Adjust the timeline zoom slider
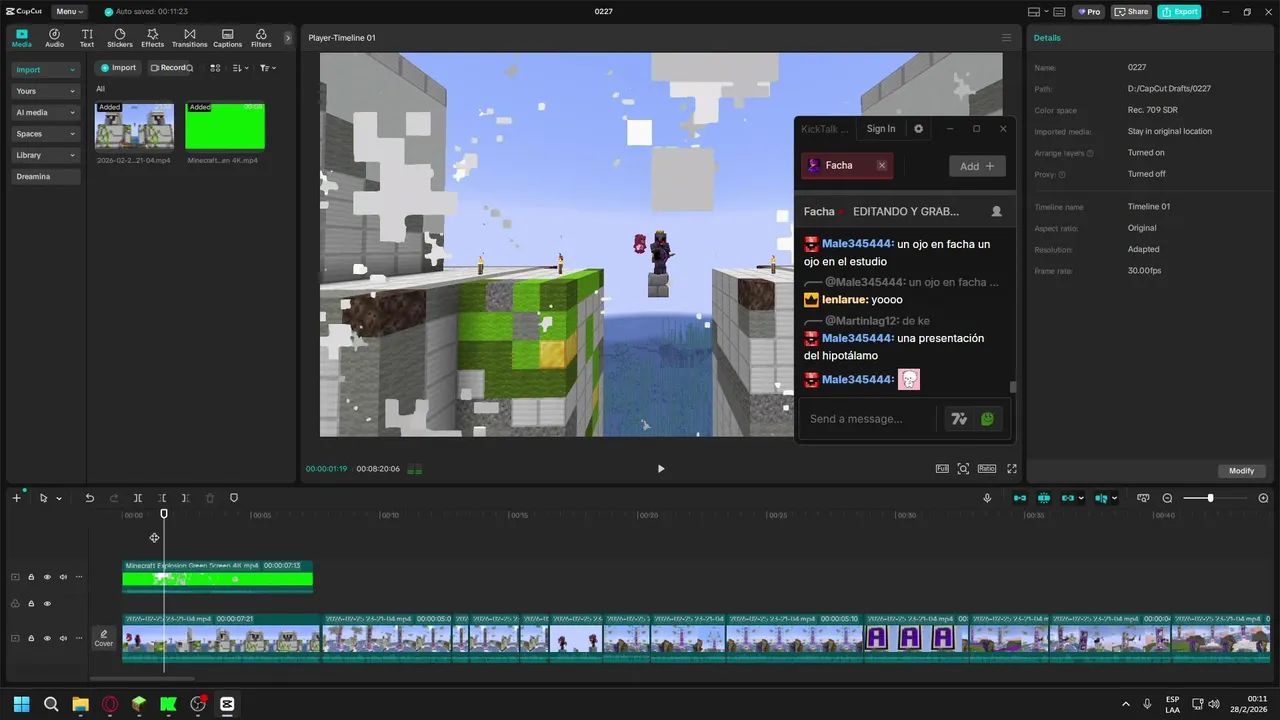This screenshot has width=1280, height=720. click(1211, 498)
